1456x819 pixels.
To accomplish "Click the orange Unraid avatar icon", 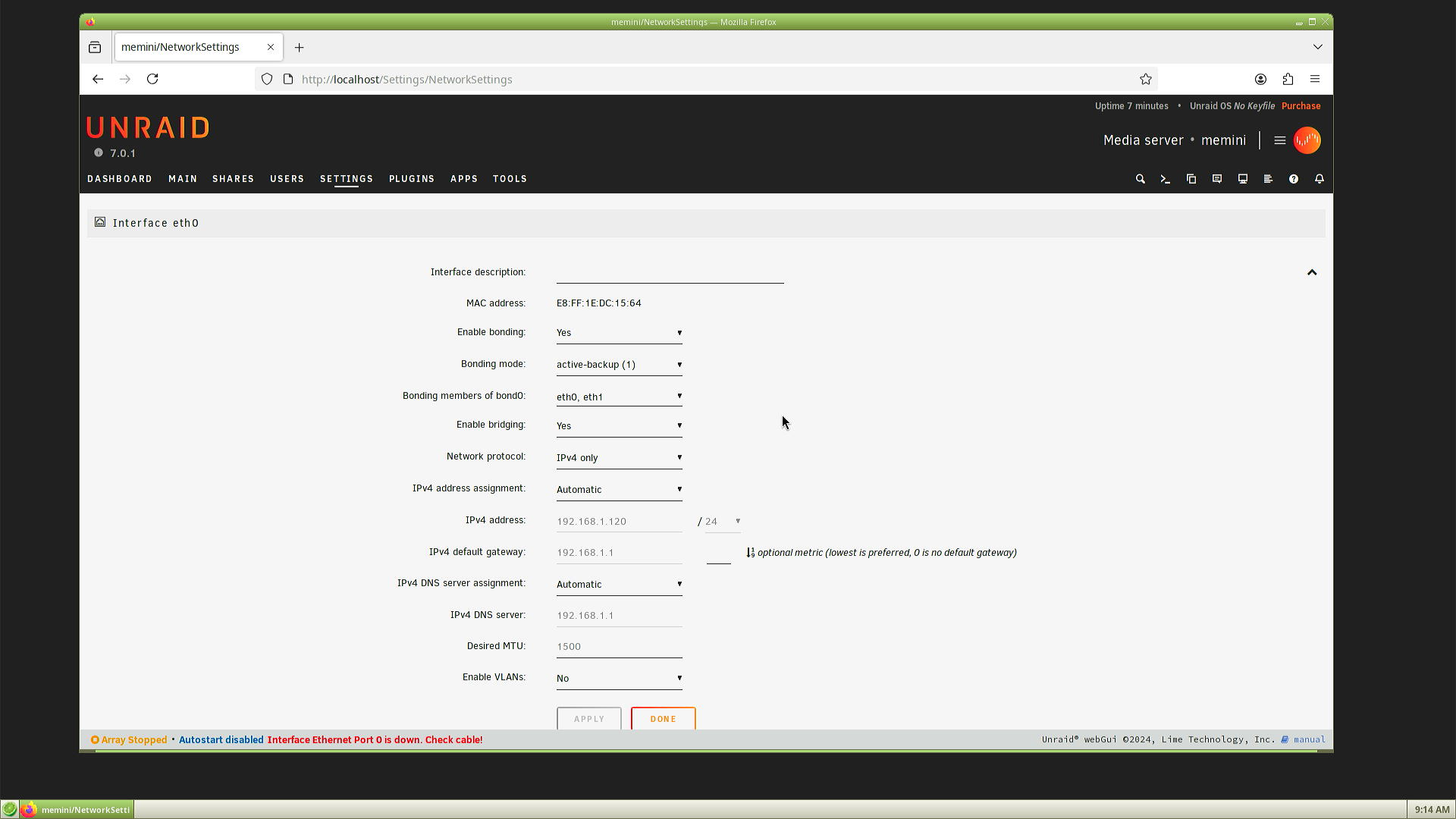I will (1307, 140).
